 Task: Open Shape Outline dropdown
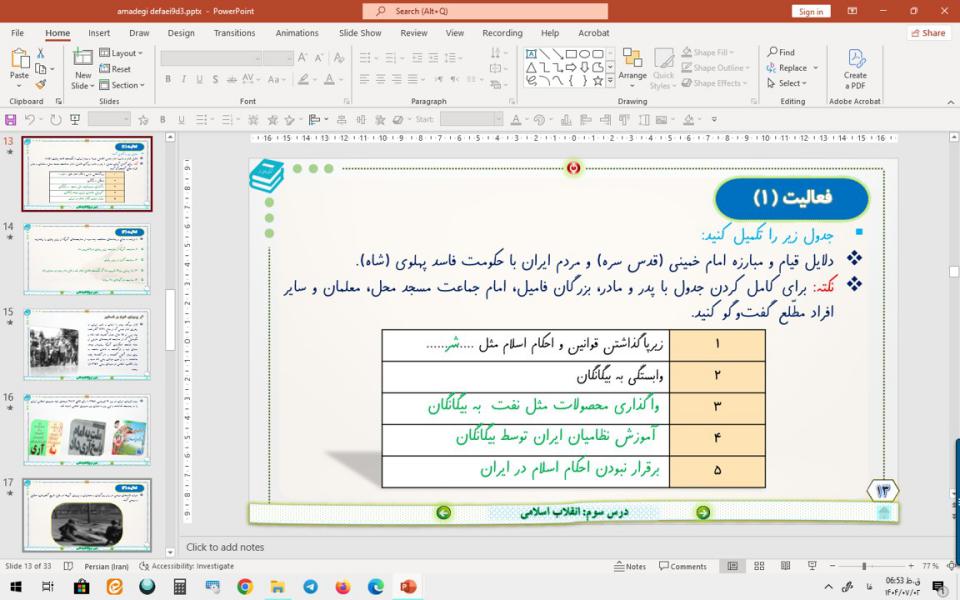(x=714, y=68)
